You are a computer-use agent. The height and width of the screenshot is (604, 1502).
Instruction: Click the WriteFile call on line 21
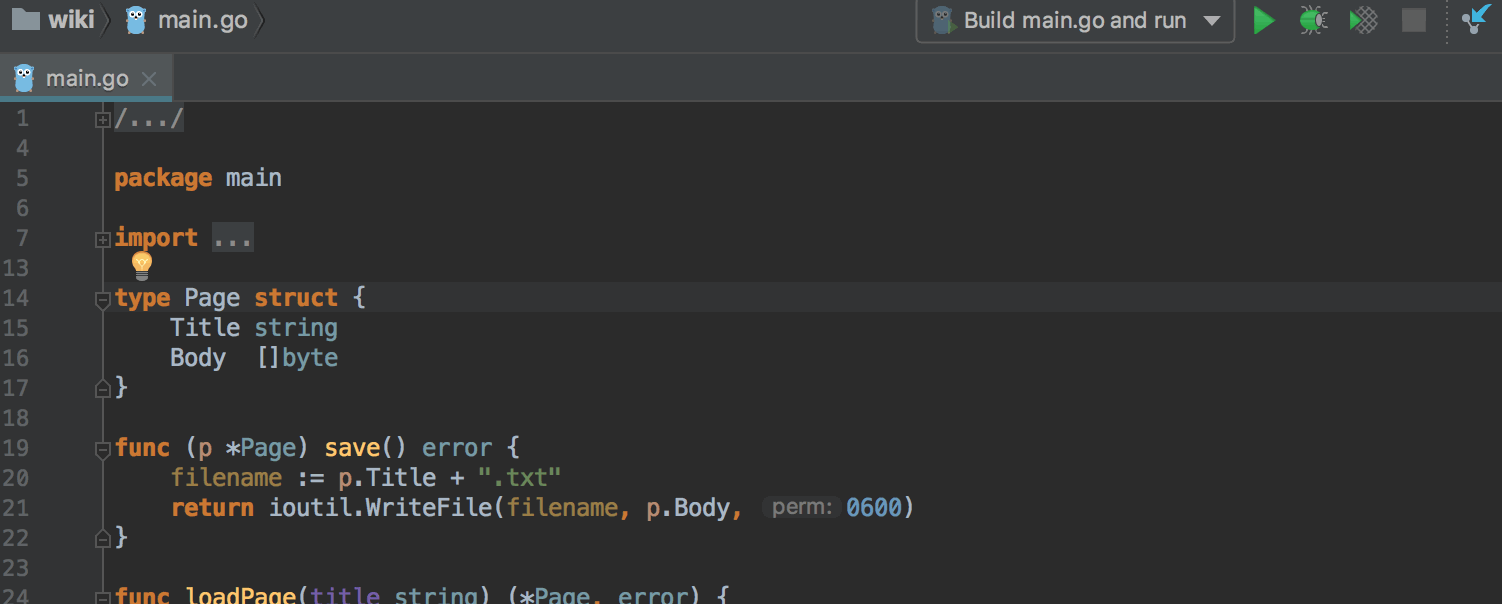(x=430, y=508)
